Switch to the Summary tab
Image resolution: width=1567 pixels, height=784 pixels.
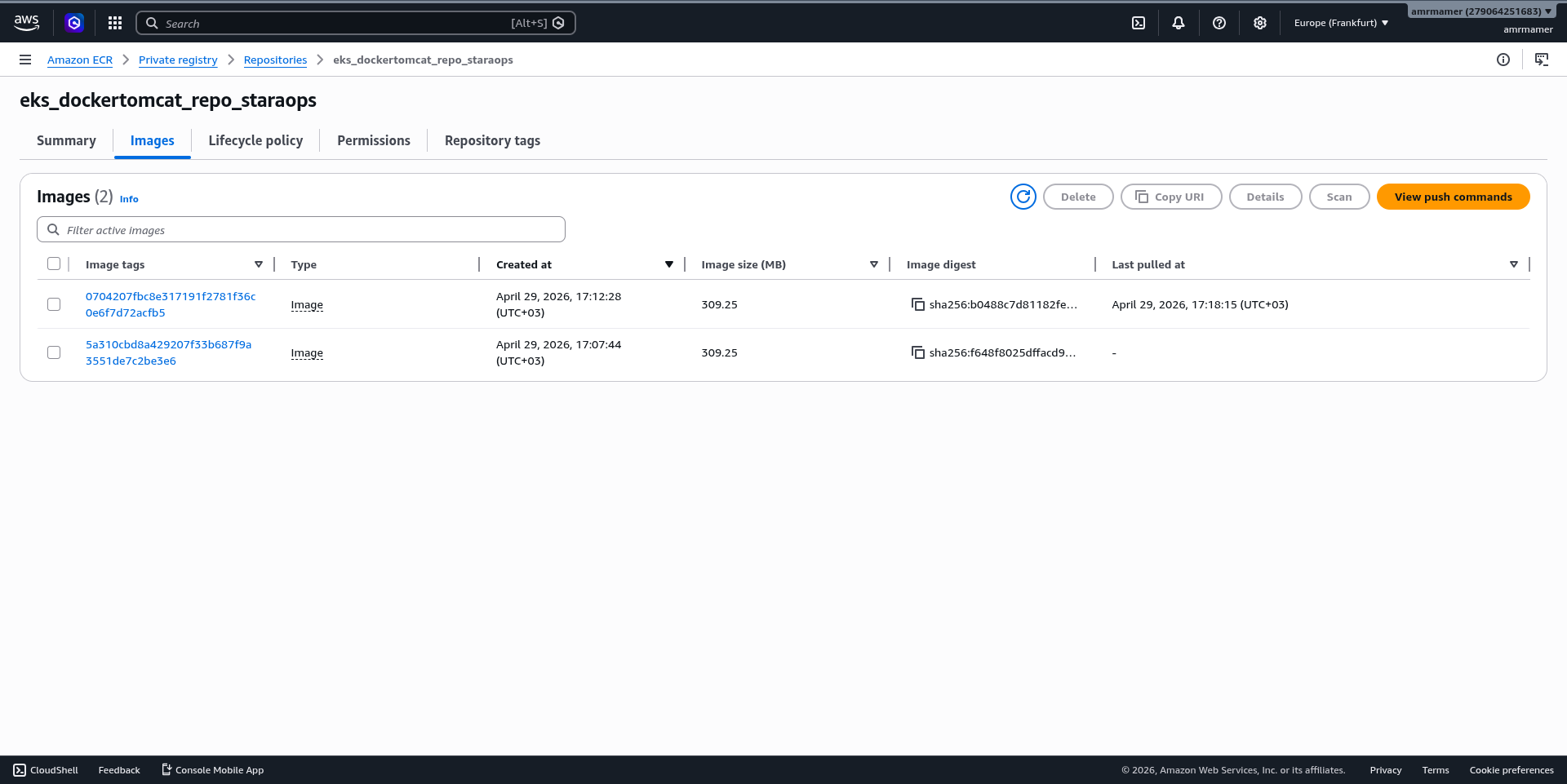point(66,140)
